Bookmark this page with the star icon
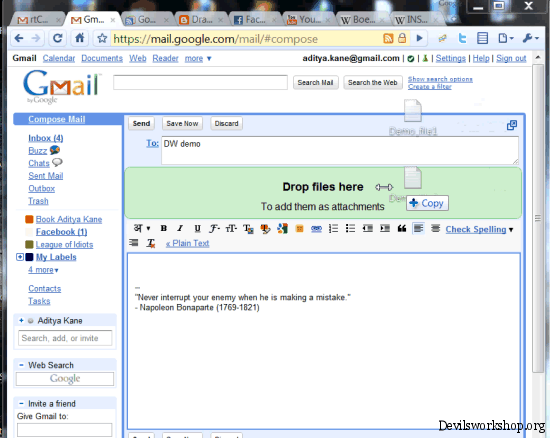 102,38
